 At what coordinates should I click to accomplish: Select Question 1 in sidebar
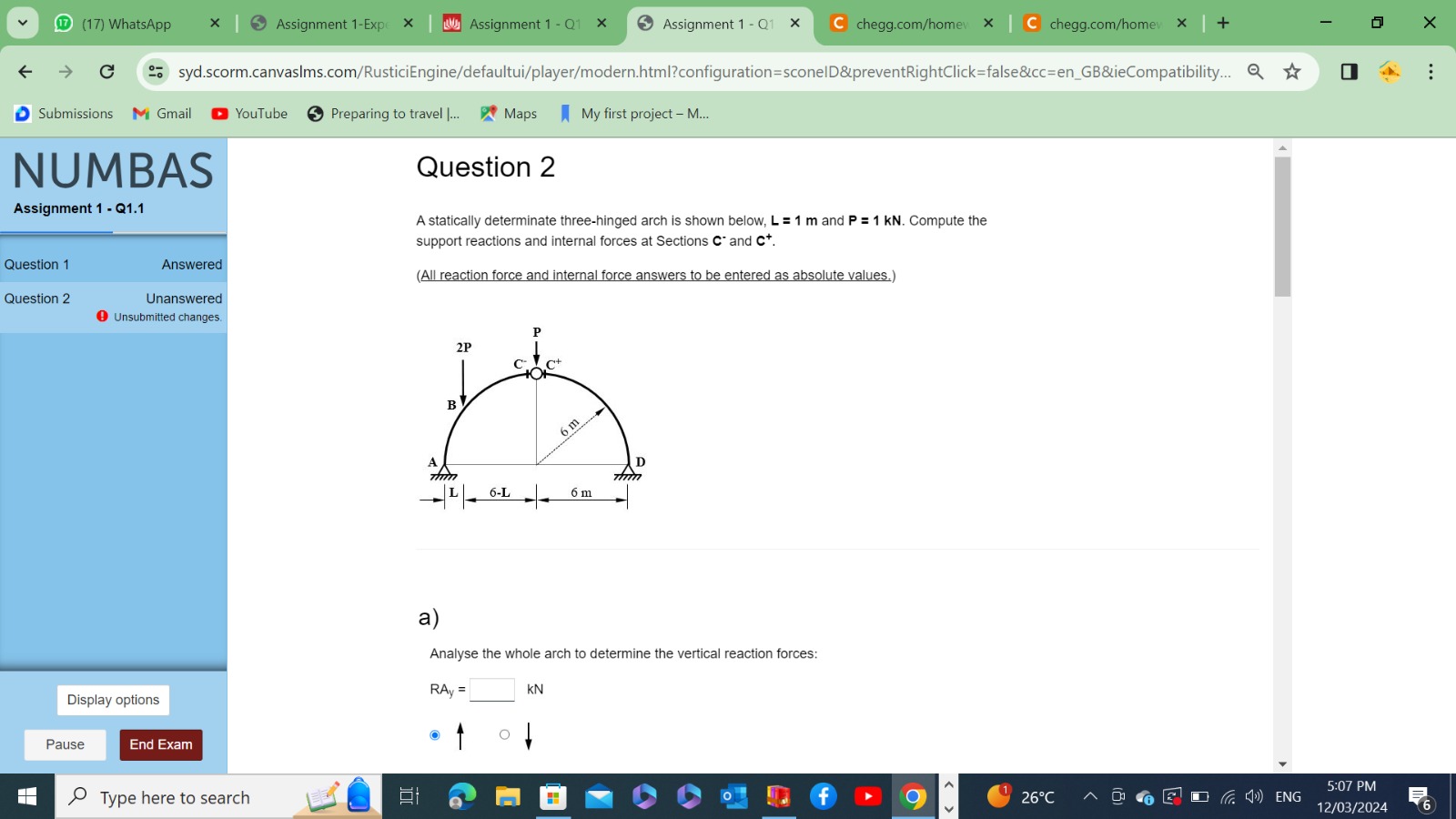(113, 264)
